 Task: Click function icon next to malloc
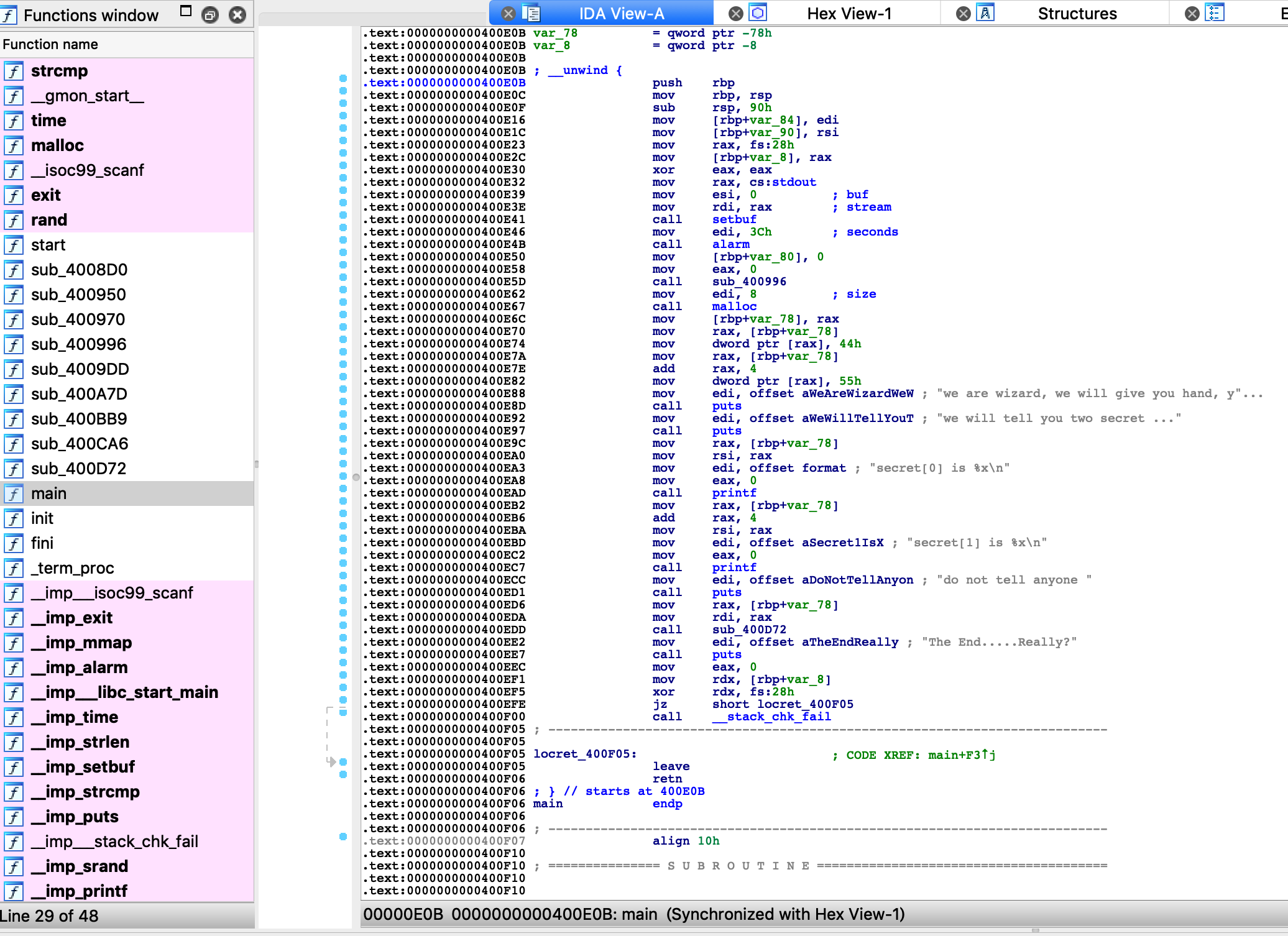14,145
